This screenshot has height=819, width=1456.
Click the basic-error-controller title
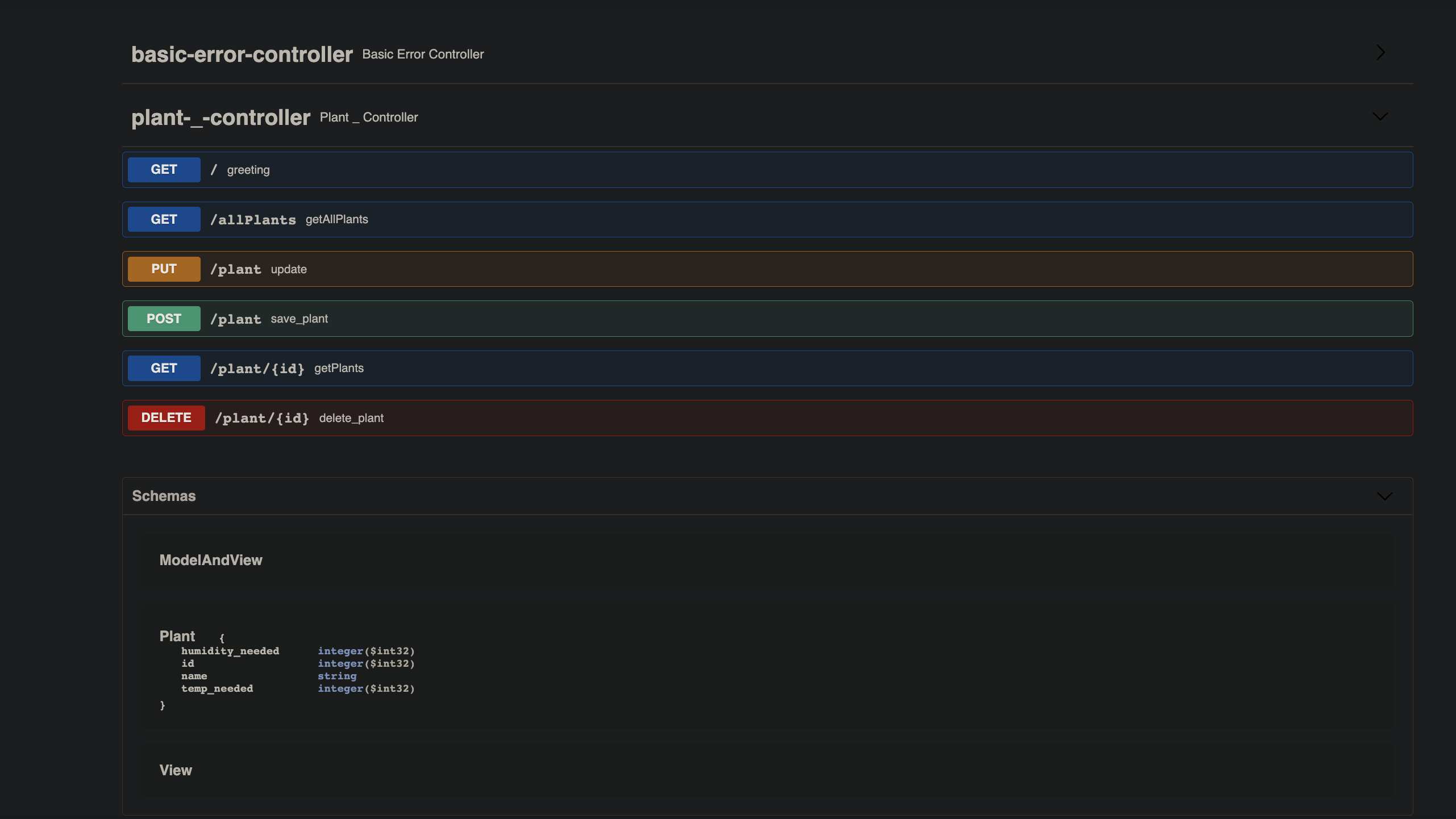[x=242, y=55]
